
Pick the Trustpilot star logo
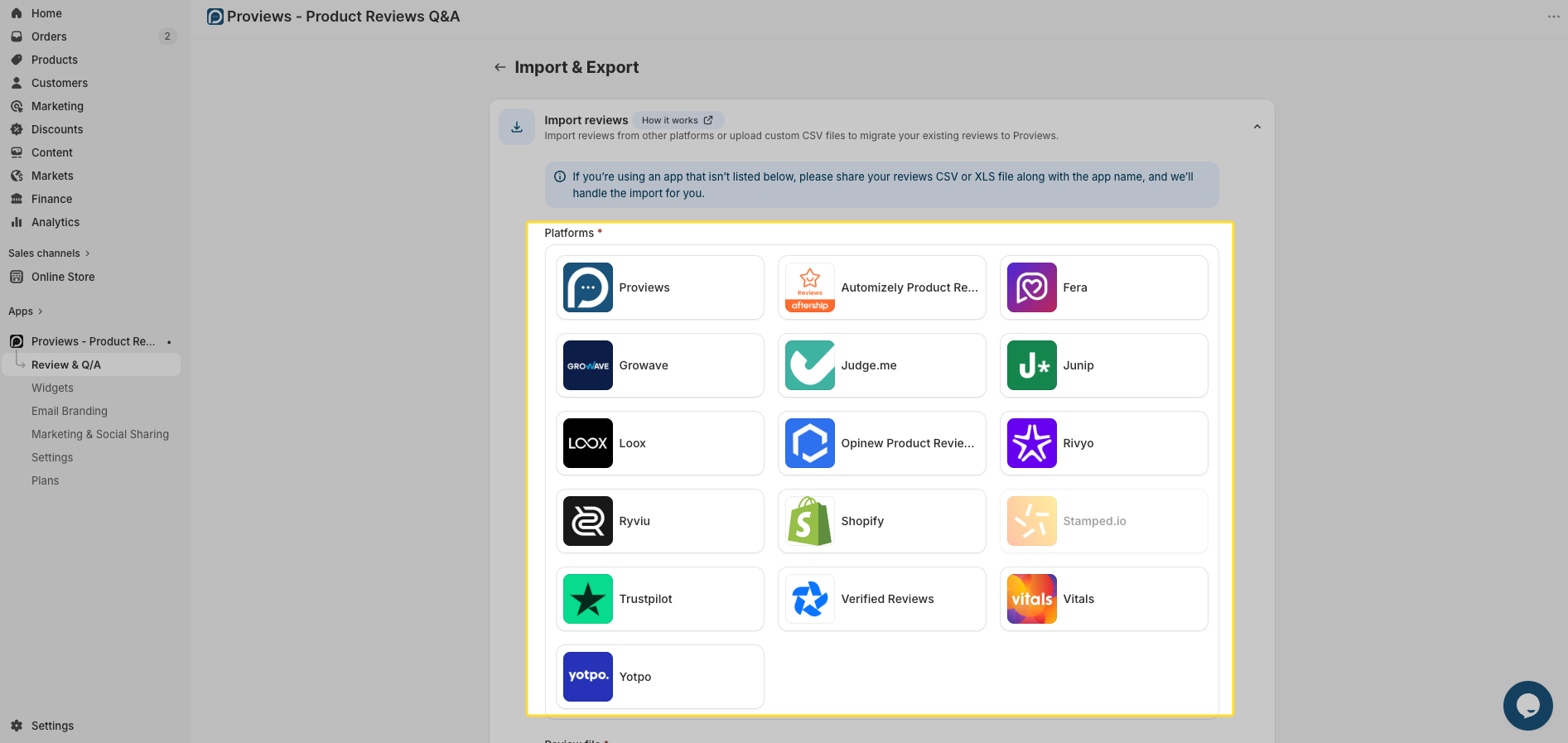588,599
